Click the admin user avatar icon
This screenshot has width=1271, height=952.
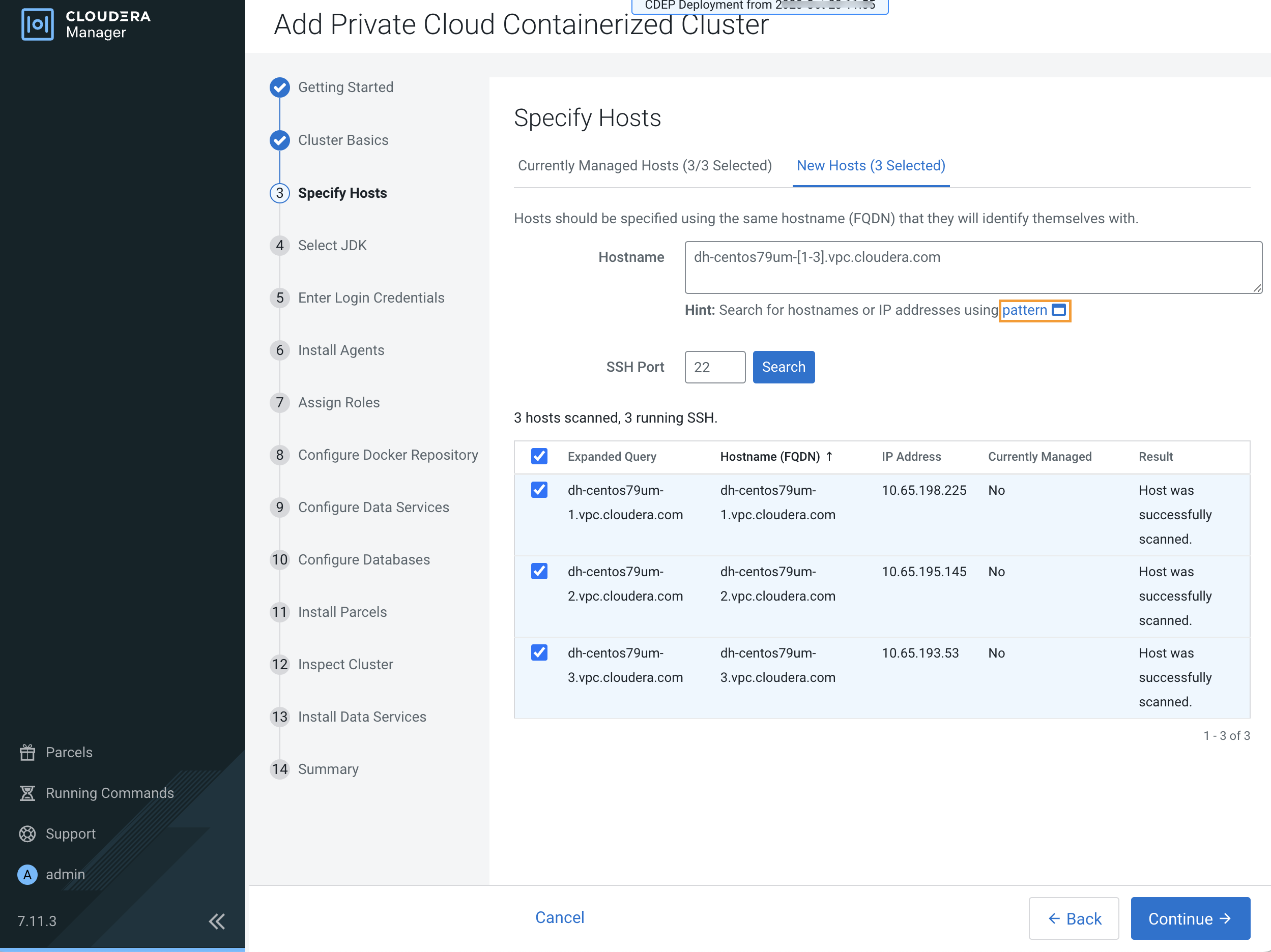point(27,875)
